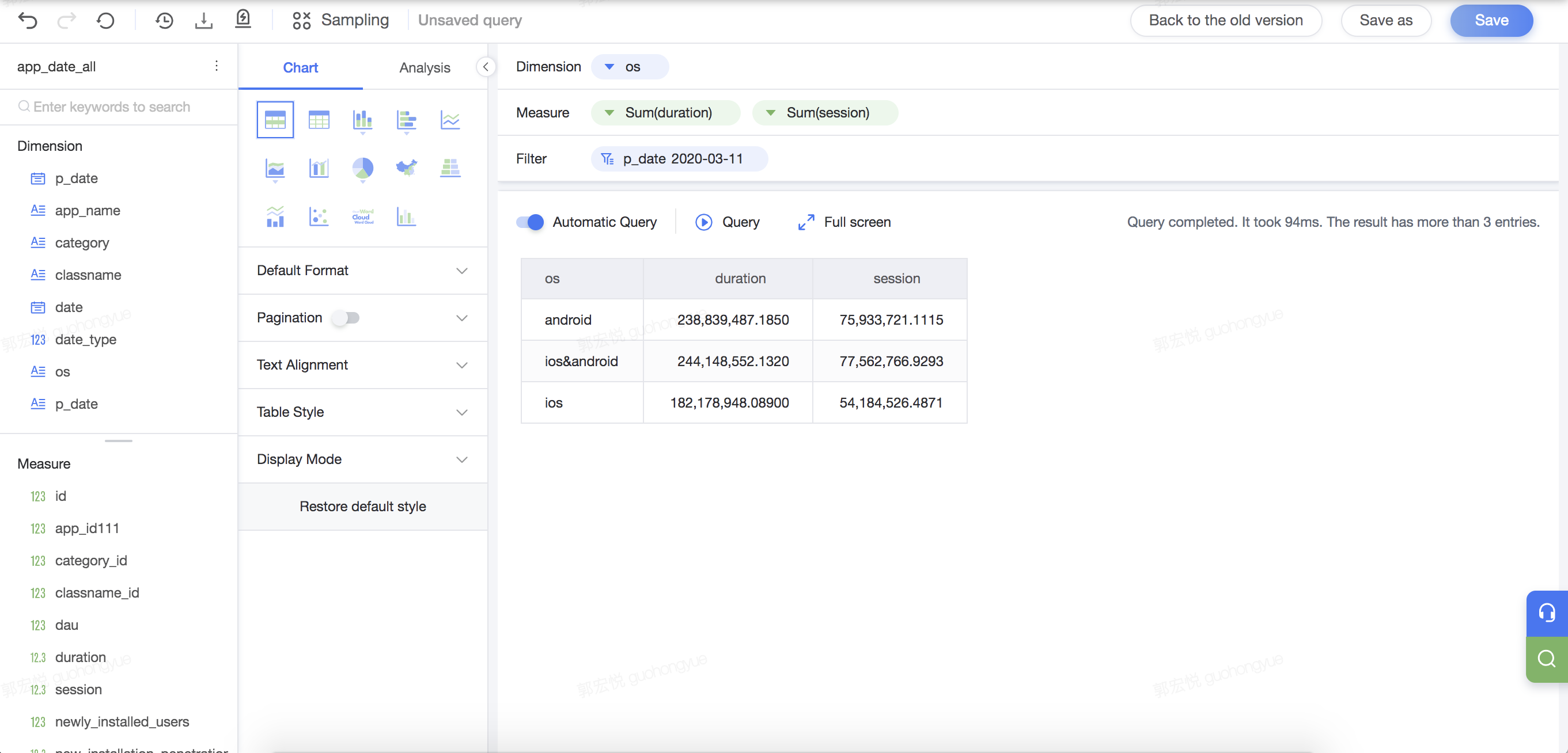Open the three-dot menu for app_date_all

point(217,66)
